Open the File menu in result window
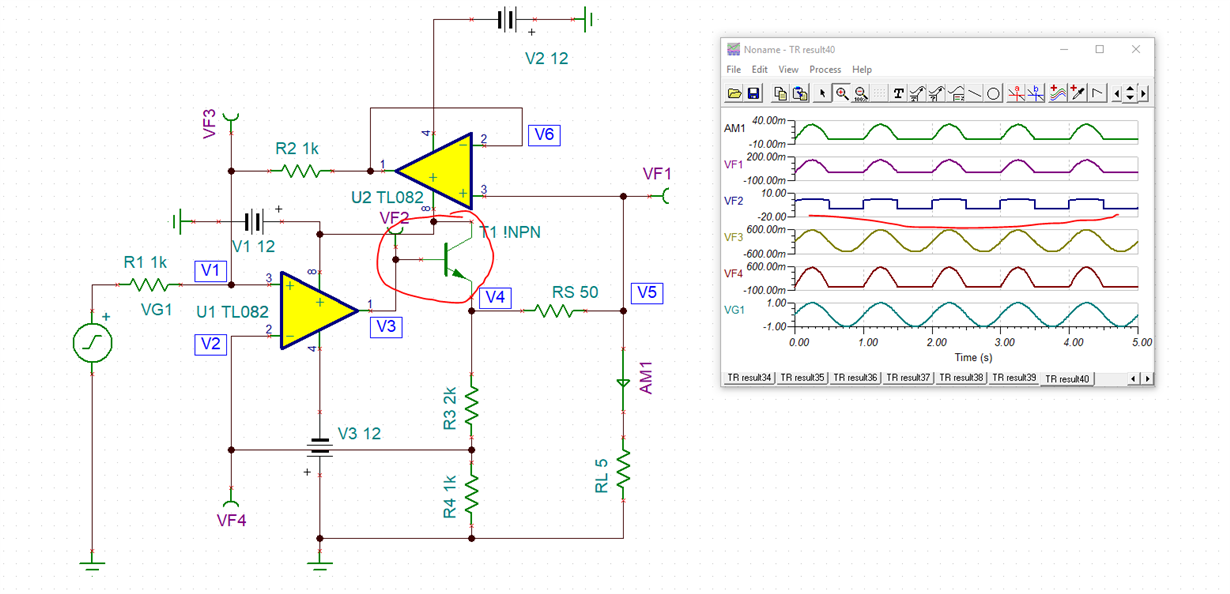 pos(734,70)
